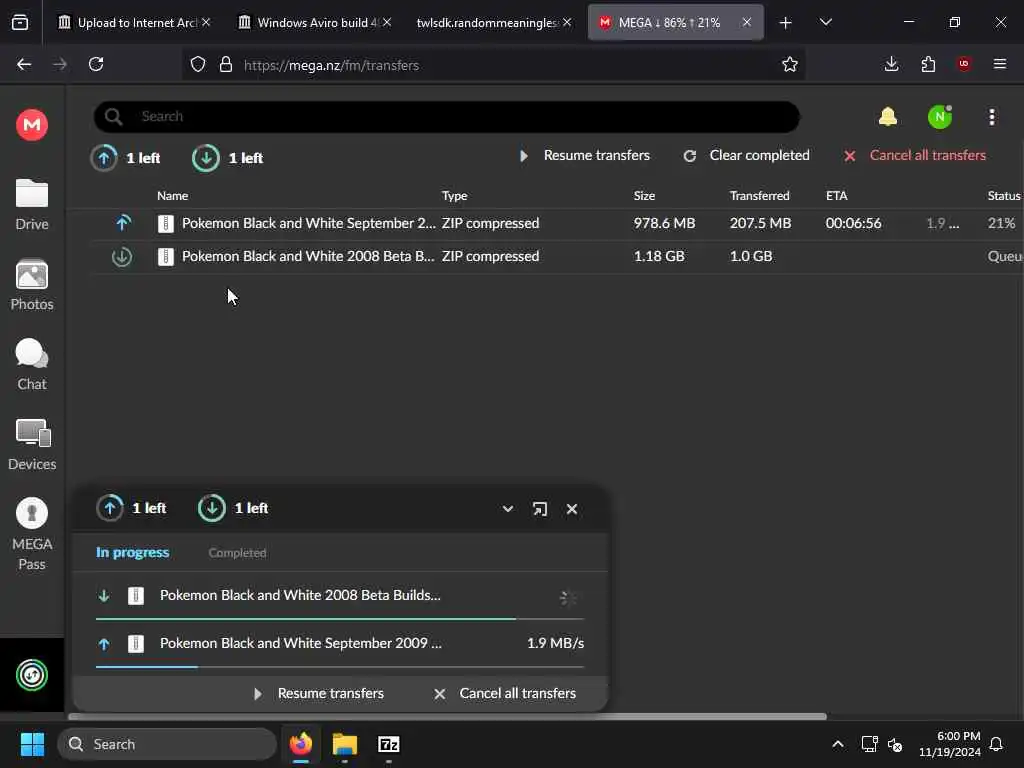
Task: Click the MEGA logo in the sidebar
Action: (x=32, y=125)
